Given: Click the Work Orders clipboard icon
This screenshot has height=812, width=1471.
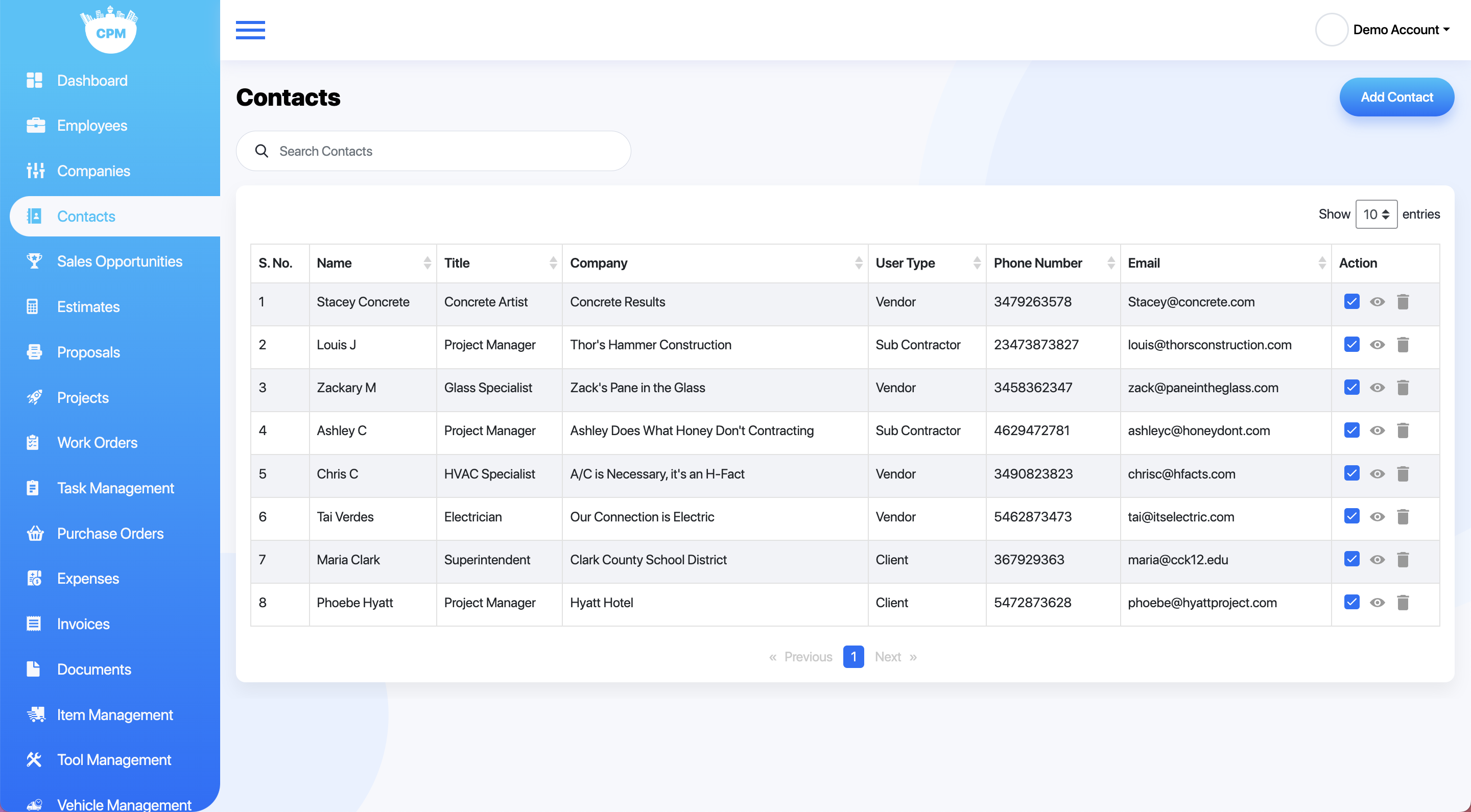Looking at the screenshot, I should 33,443.
